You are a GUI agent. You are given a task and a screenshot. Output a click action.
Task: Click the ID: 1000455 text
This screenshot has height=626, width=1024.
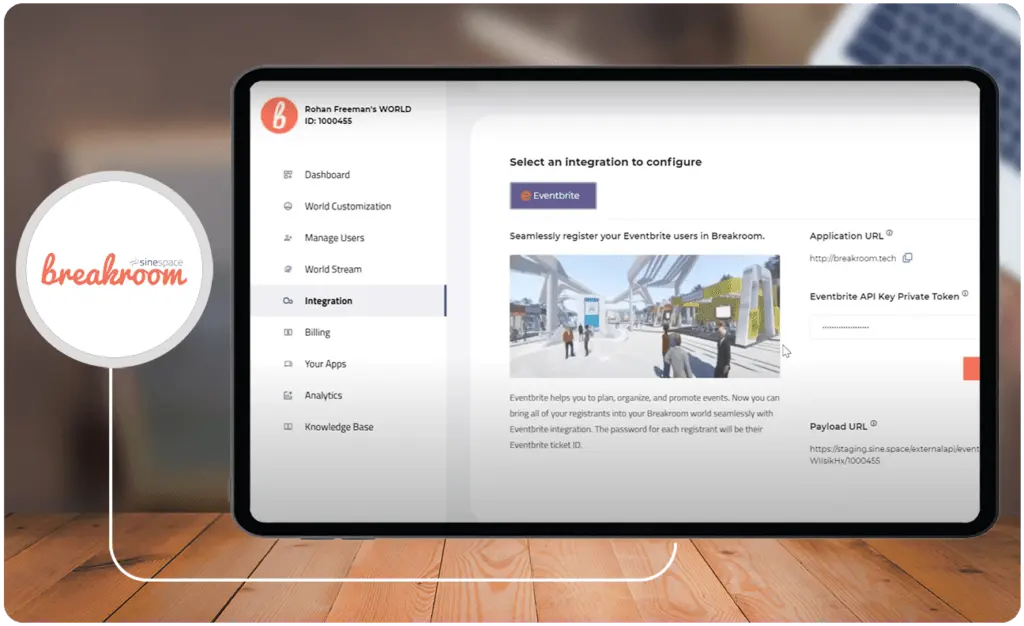click(x=328, y=121)
